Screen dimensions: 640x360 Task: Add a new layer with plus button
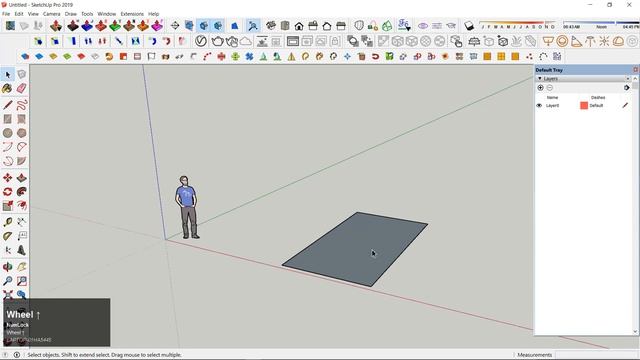click(540, 88)
